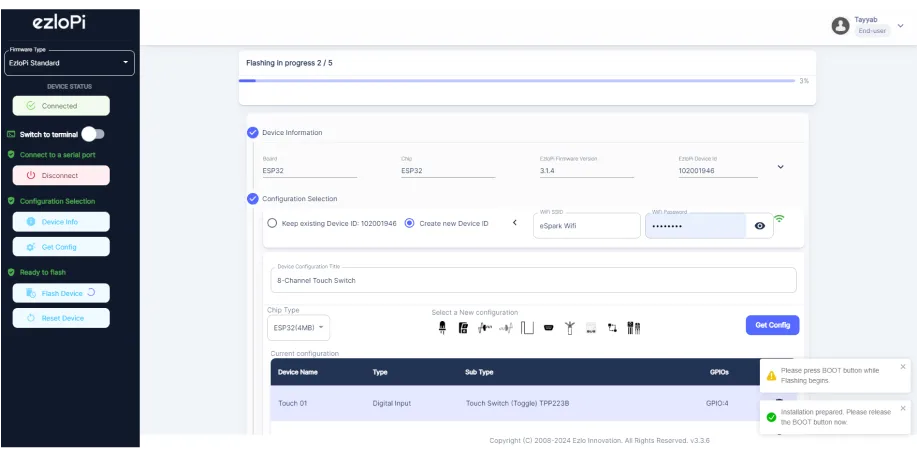Click the 3% progress percentage text
917x457 pixels.
(804, 81)
